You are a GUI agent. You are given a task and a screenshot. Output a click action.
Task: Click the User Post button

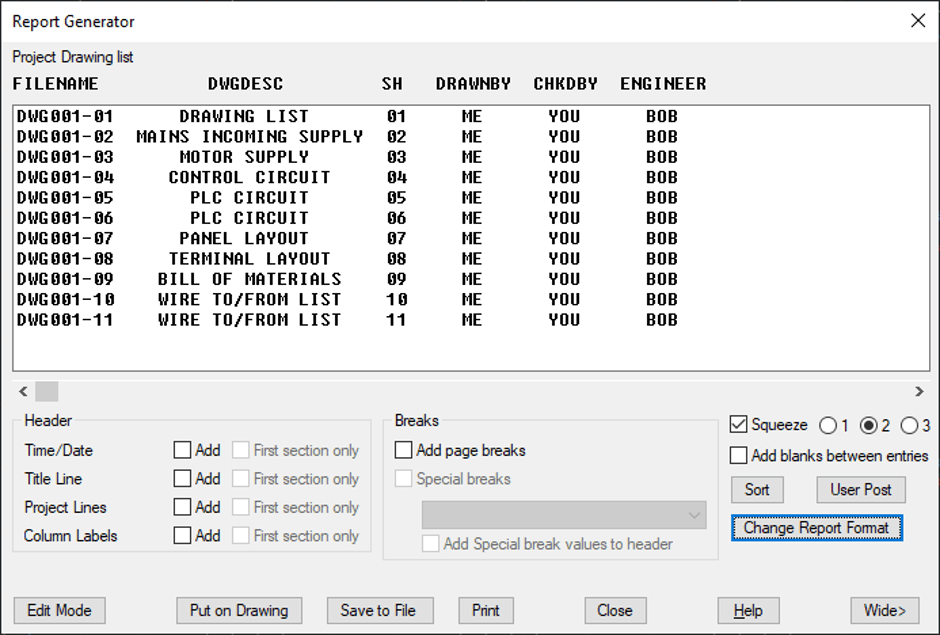coord(861,490)
